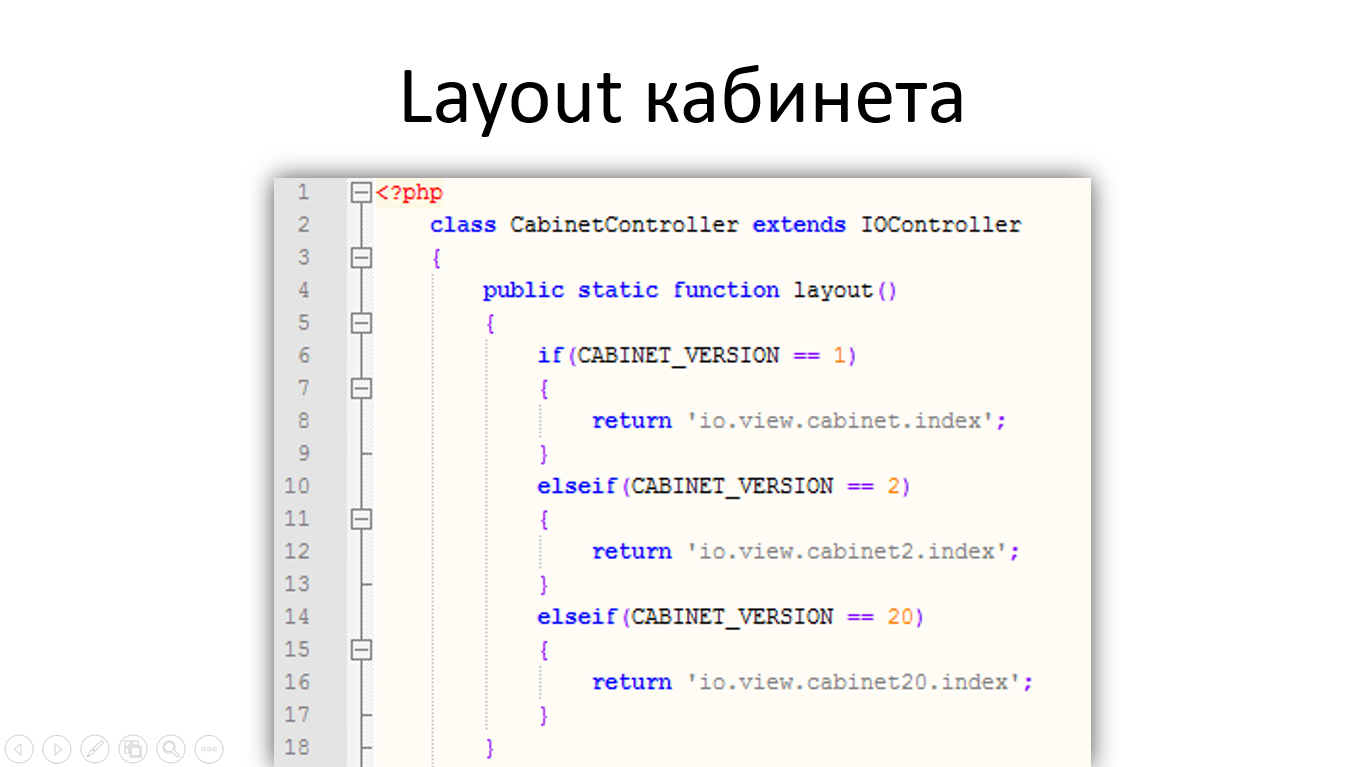Click the 'layout' function name
The image size is (1365, 767).
(x=833, y=290)
